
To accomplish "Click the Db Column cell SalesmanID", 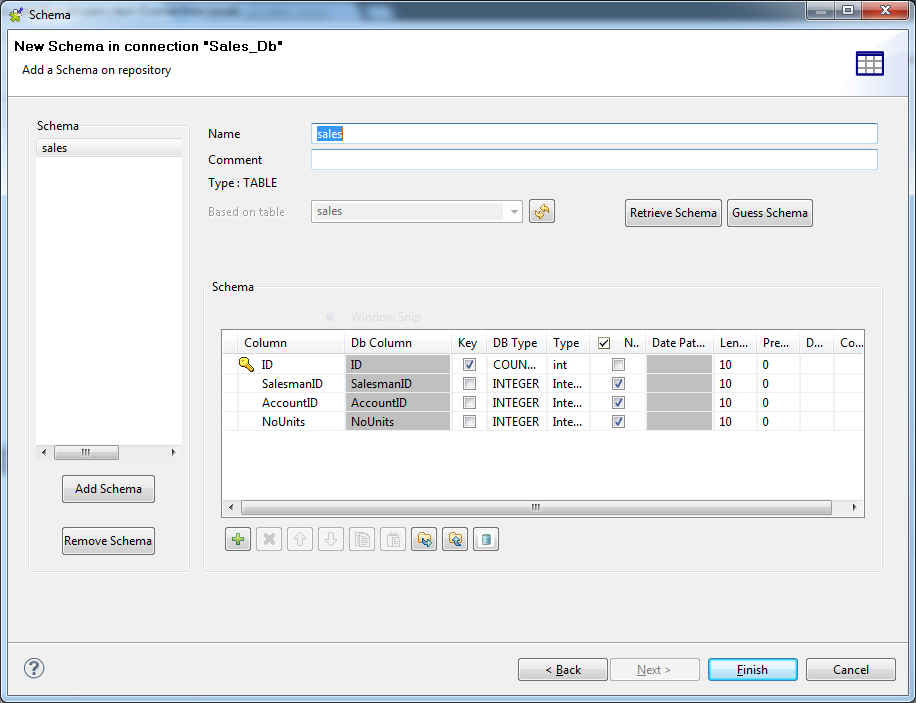I will 398,384.
